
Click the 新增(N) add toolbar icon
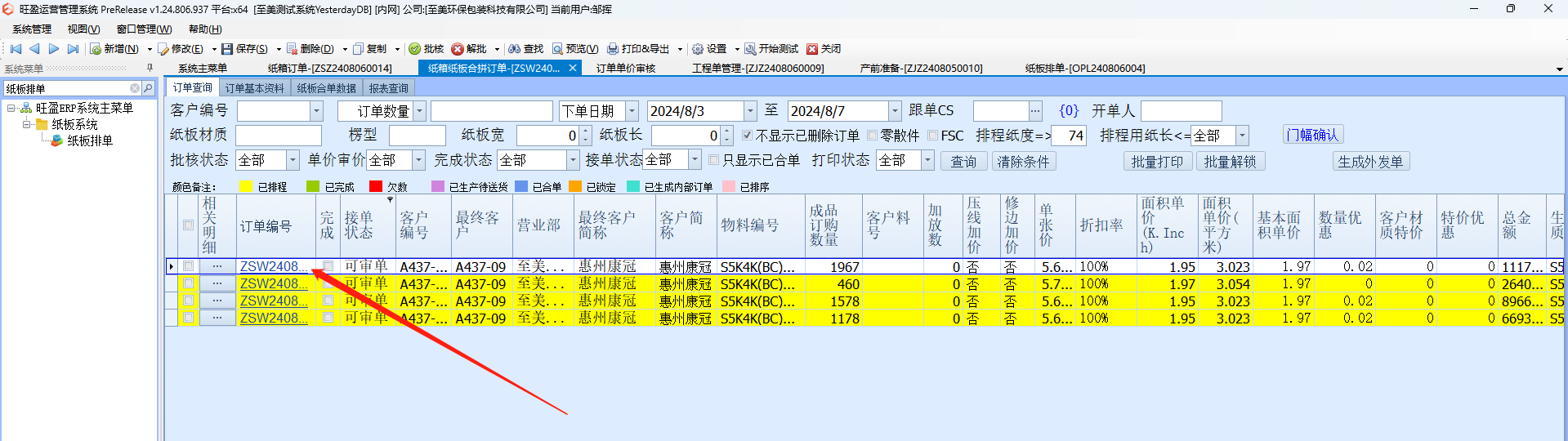(x=96, y=49)
